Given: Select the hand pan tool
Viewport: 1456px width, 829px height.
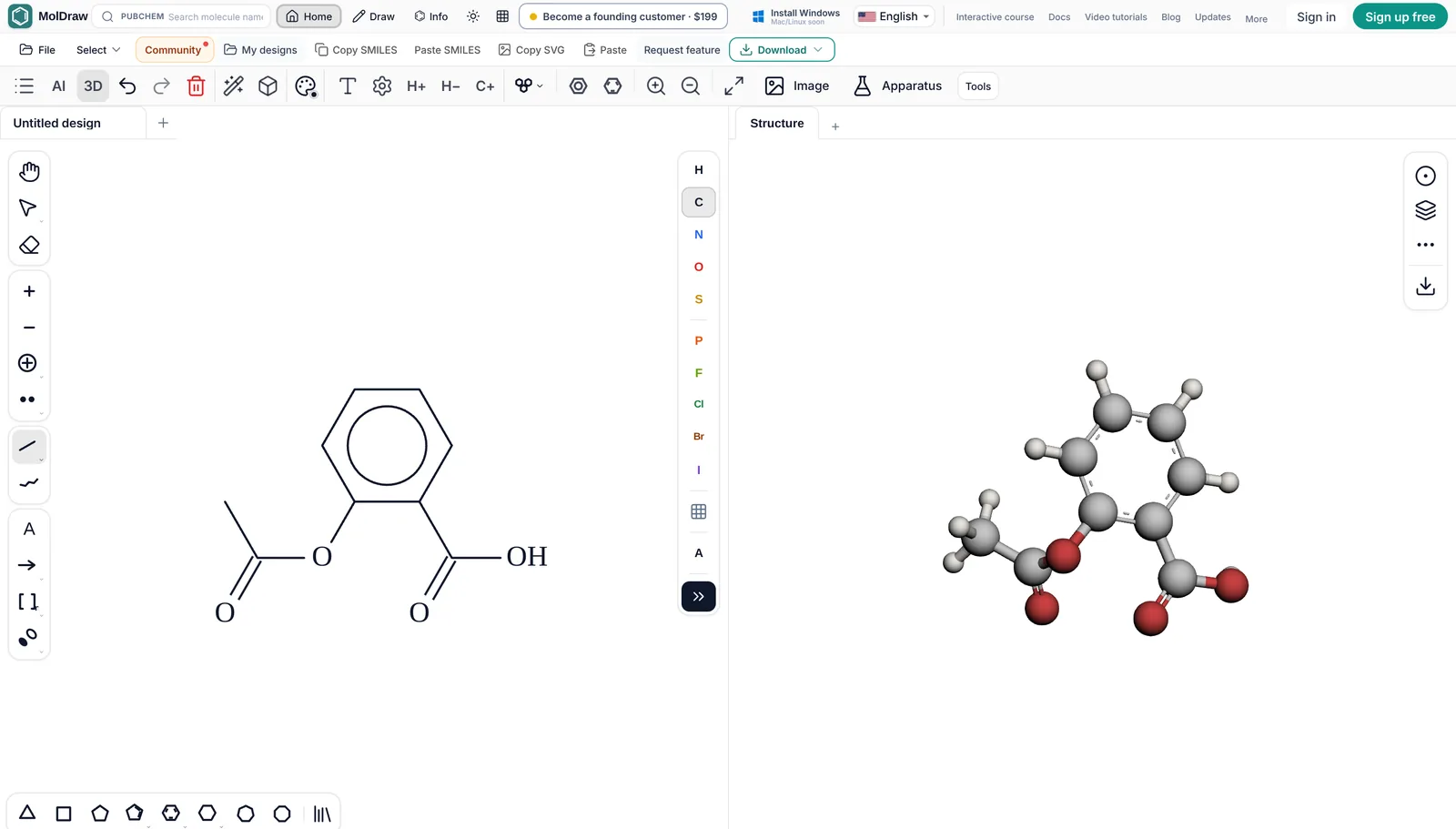Looking at the screenshot, I should coord(29,172).
